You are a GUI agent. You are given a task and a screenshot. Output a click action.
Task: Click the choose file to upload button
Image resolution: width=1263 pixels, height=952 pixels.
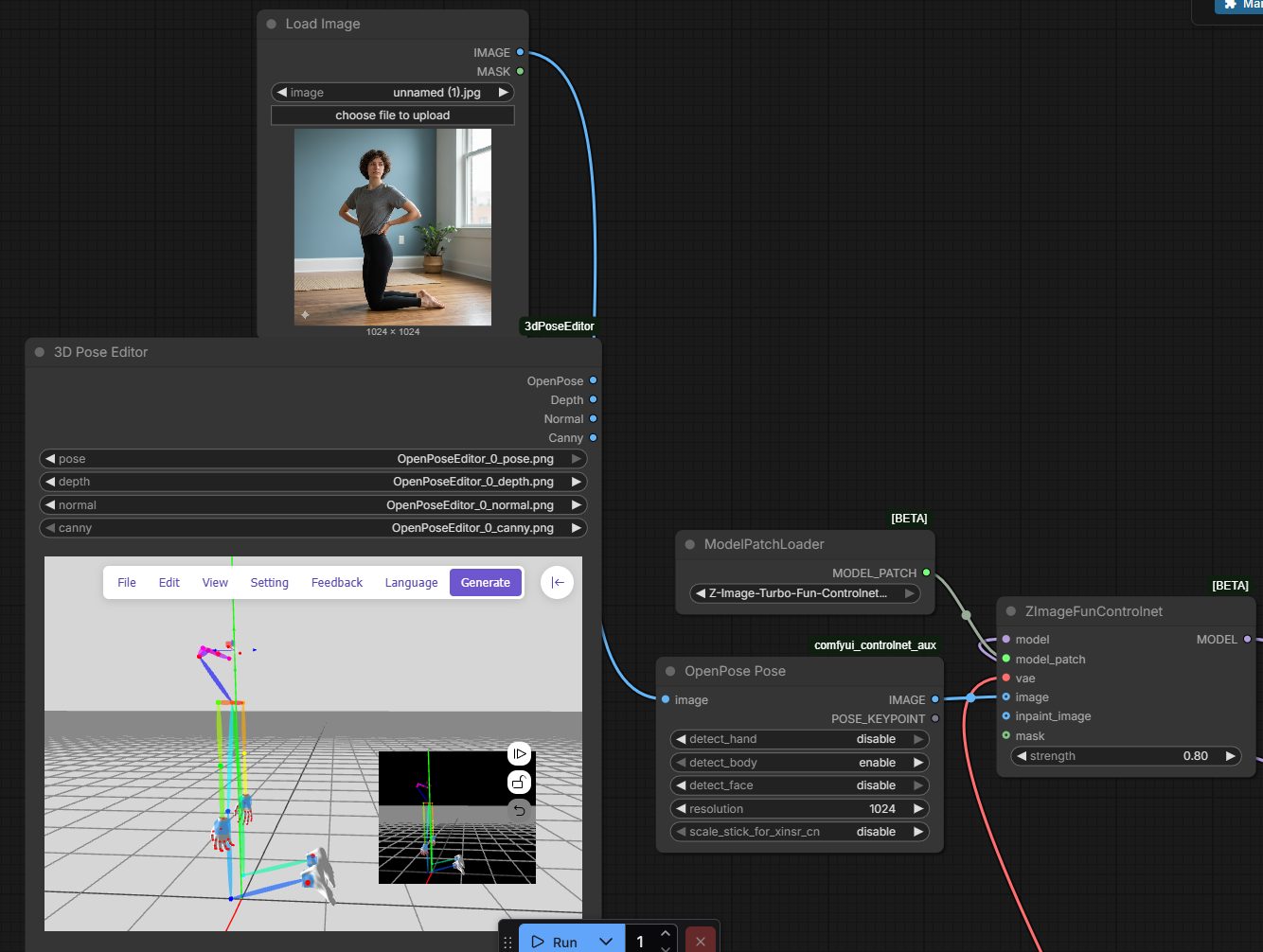[393, 115]
